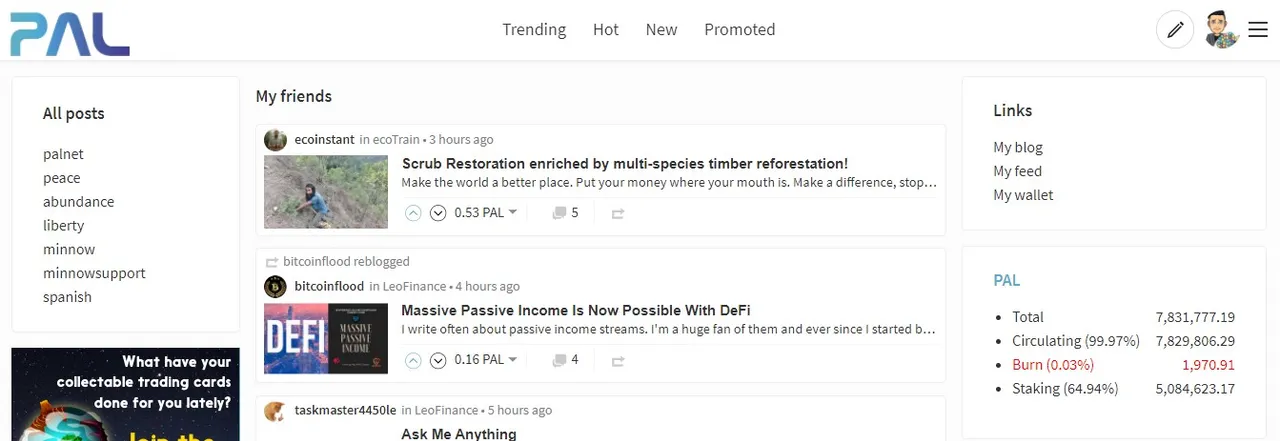Click the Burn (0.03%) entry
The width and height of the screenshot is (1280, 441).
[1053, 365]
